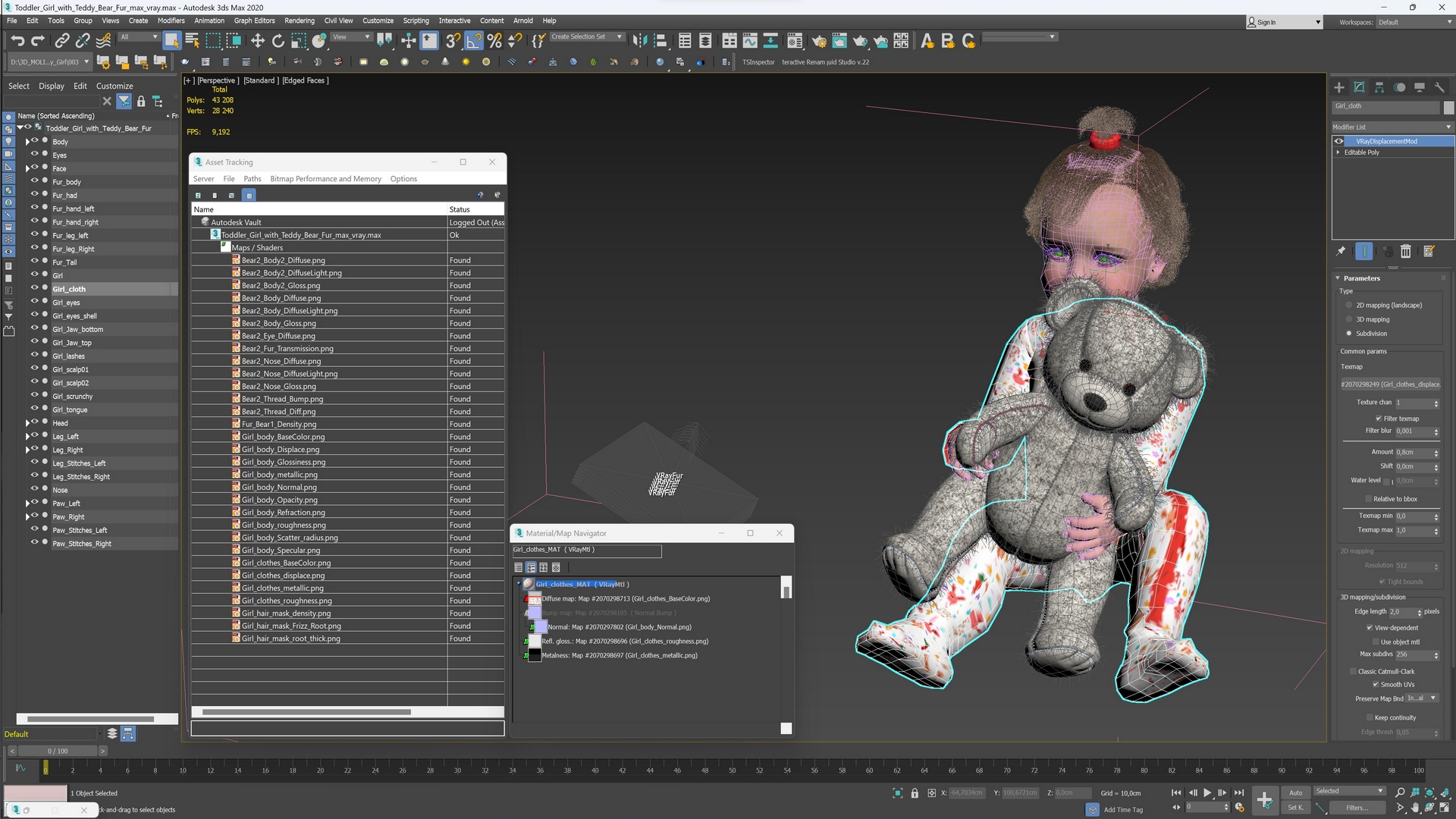Activate the Rotate tool

coord(278,41)
